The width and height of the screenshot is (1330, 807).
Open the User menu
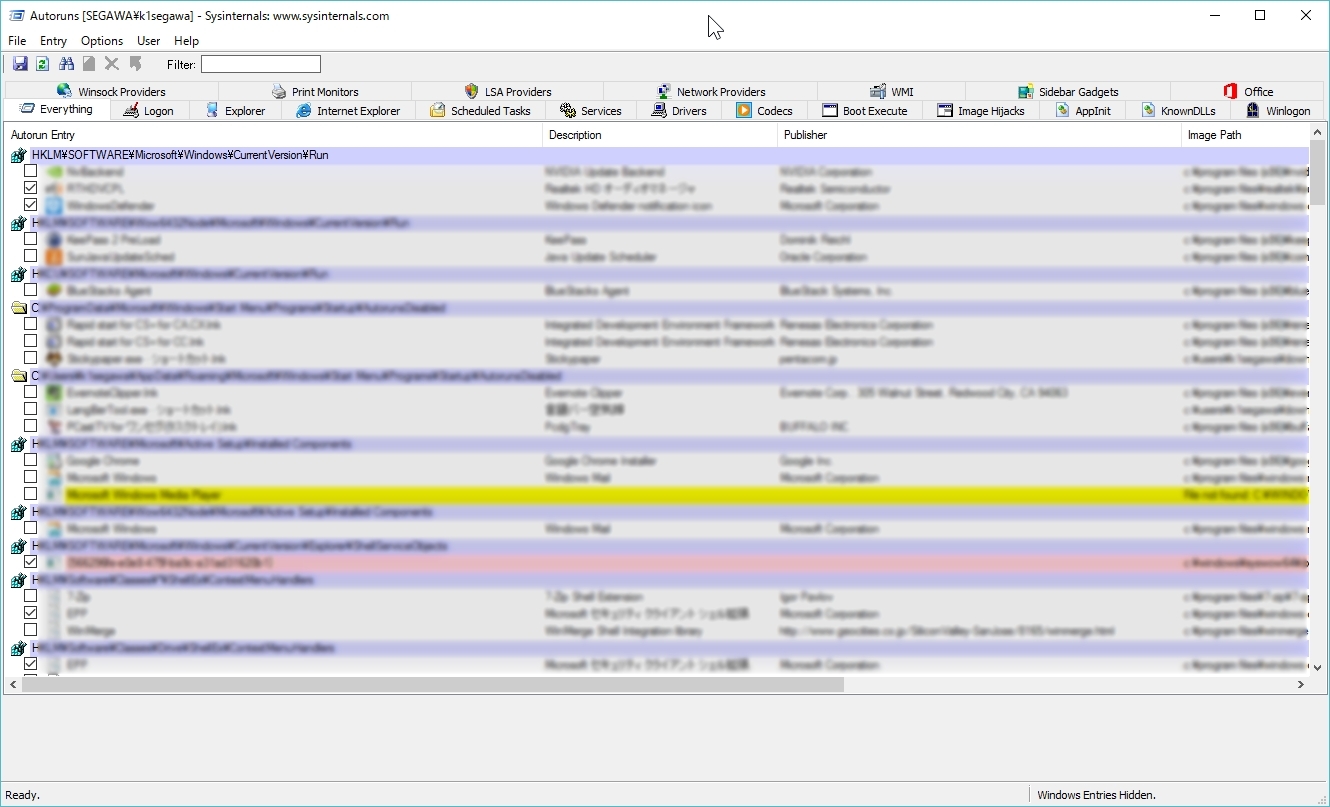(x=149, y=41)
